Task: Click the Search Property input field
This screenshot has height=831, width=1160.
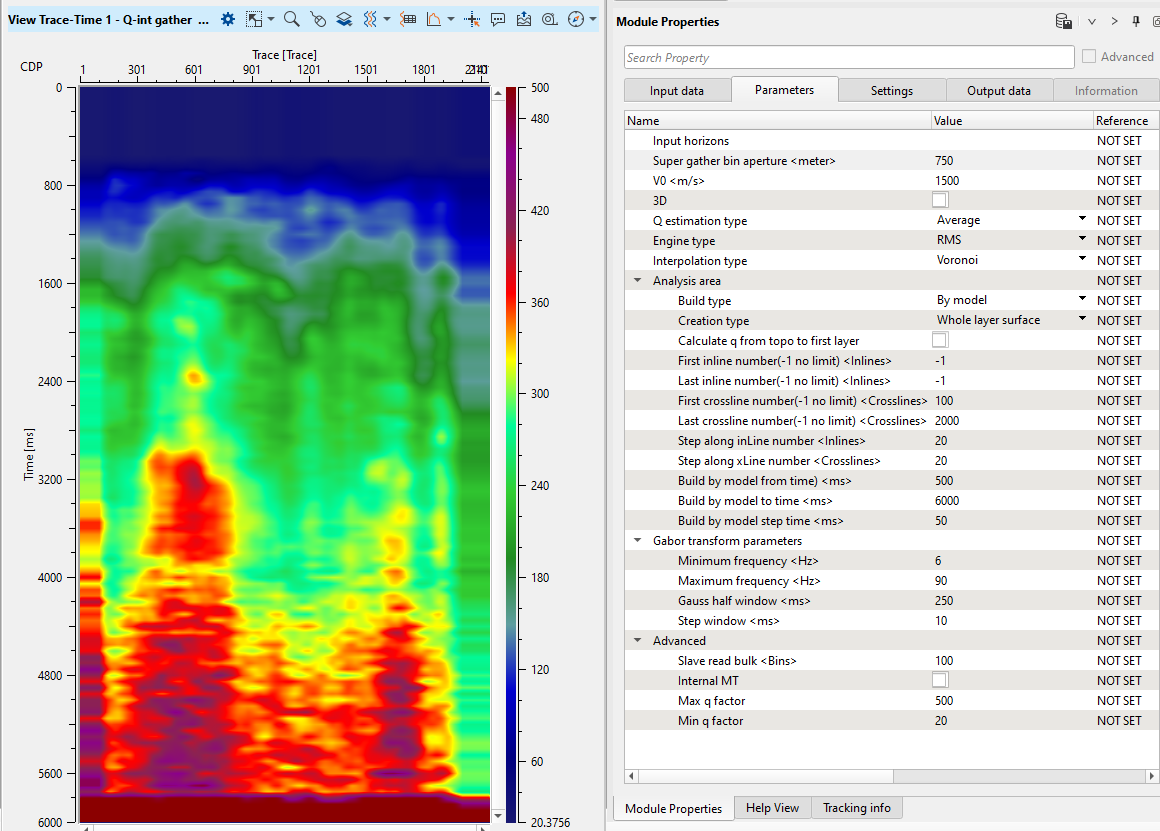Action: coord(848,58)
